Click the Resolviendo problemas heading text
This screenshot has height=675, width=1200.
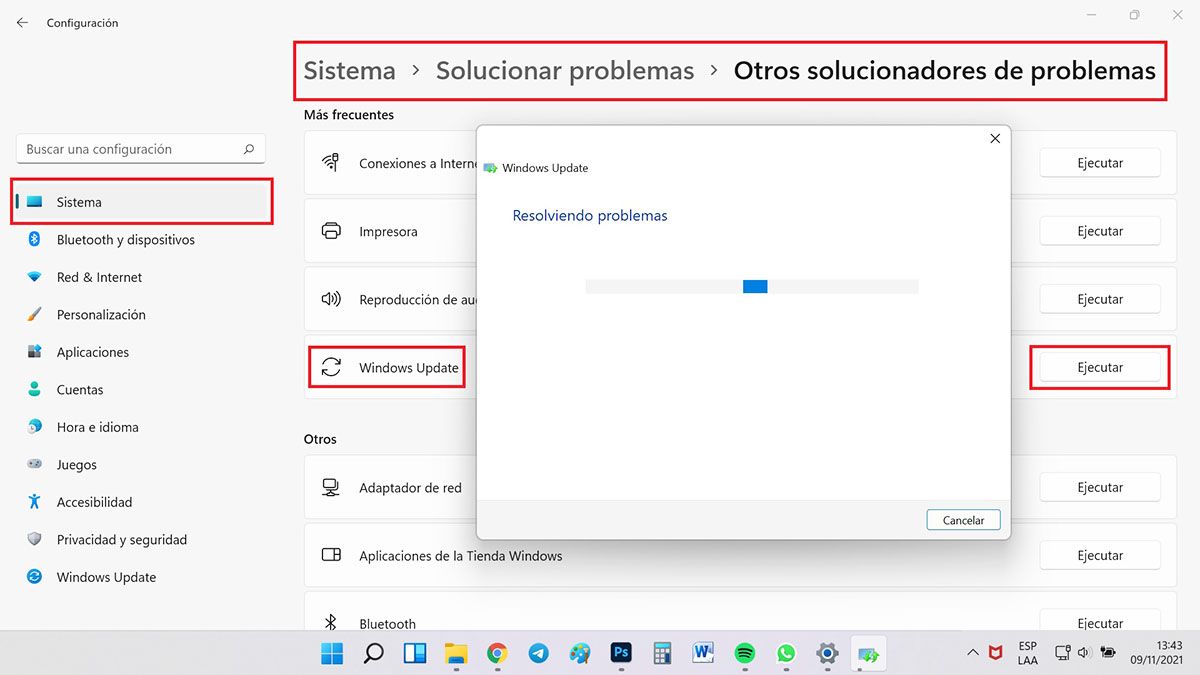pos(590,216)
